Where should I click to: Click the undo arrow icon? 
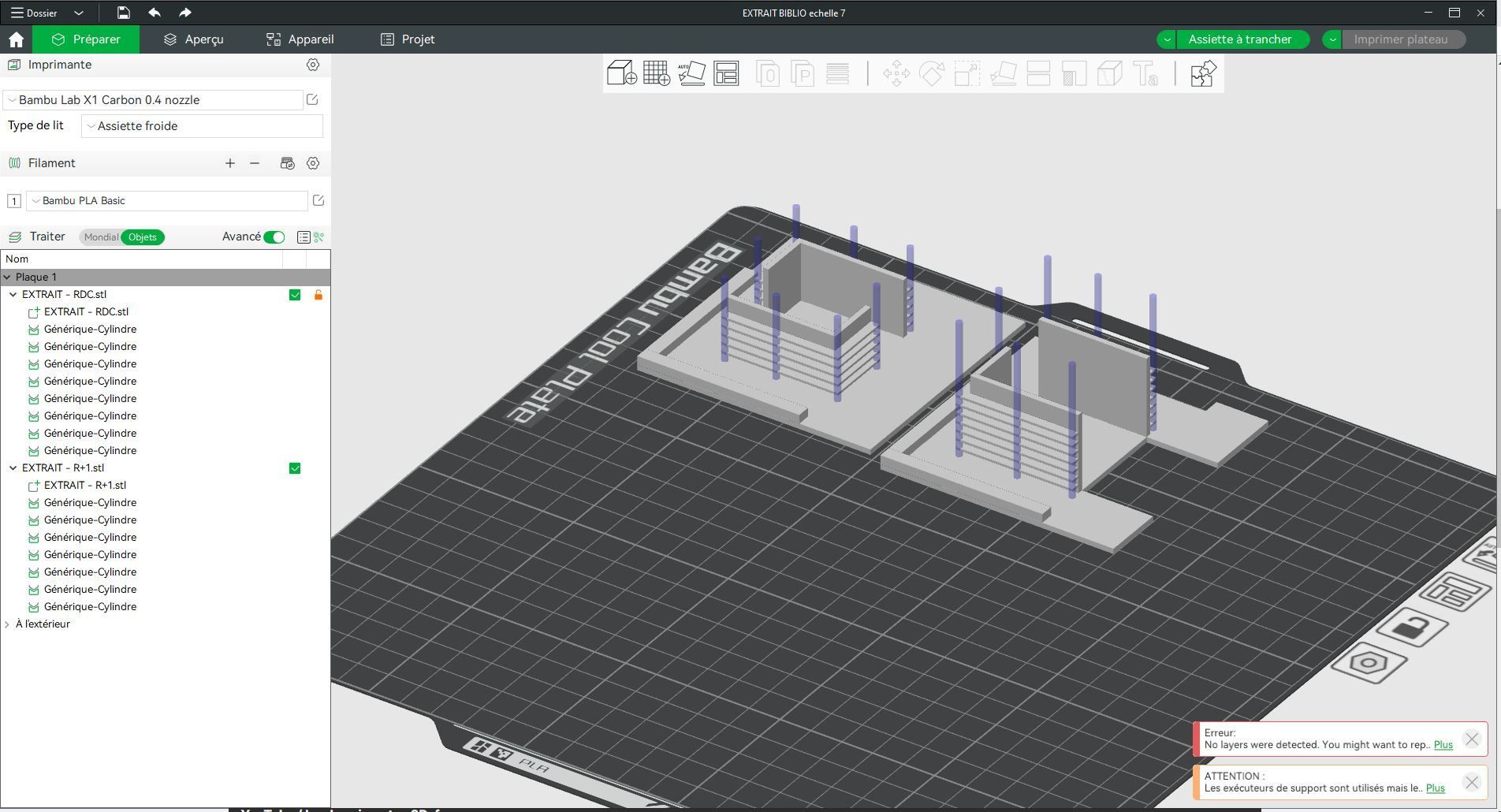(155, 13)
